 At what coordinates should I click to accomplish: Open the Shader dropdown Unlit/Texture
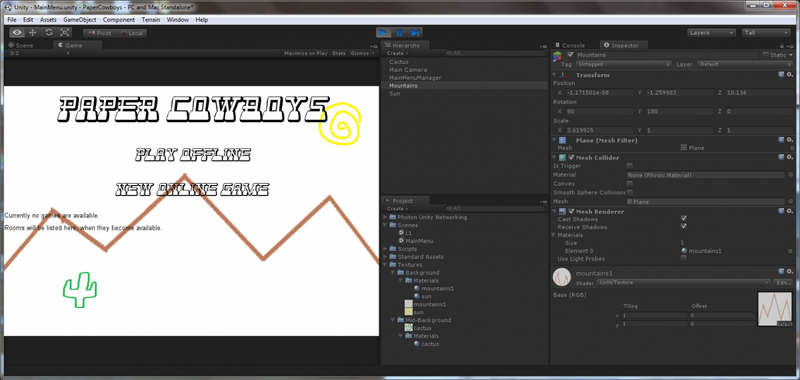(683, 282)
